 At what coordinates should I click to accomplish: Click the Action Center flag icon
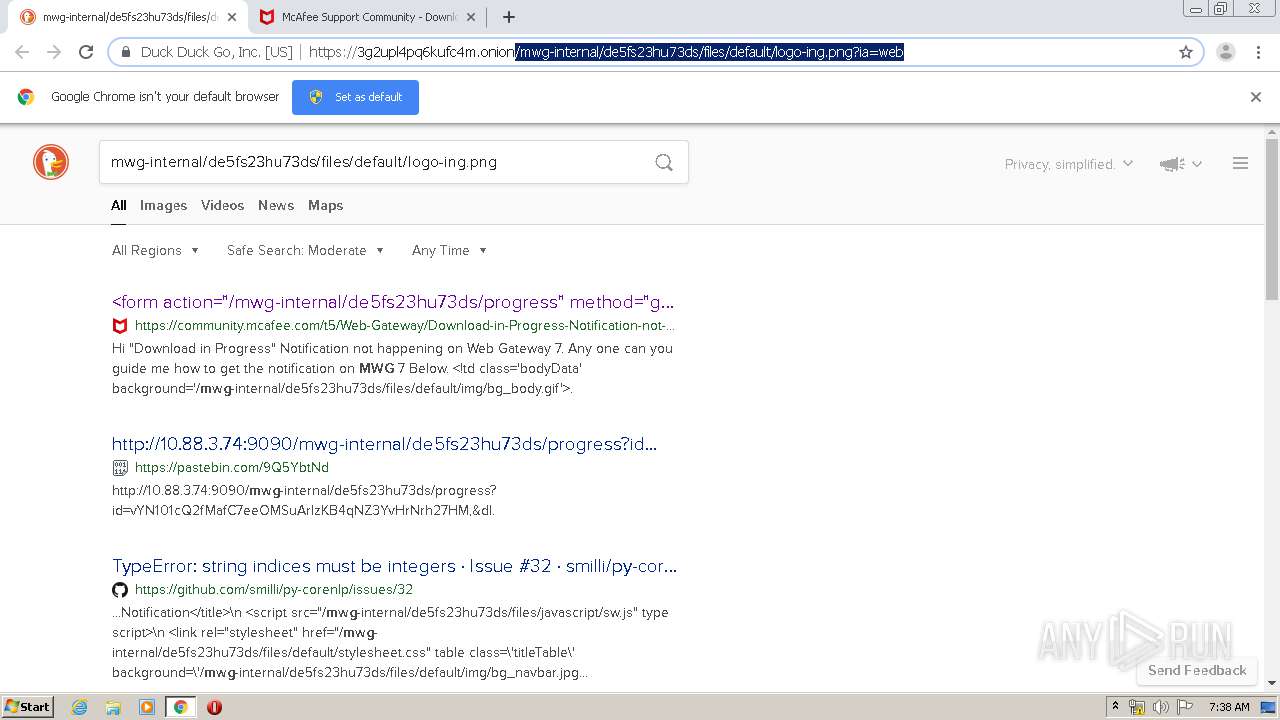(x=1184, y=707)
